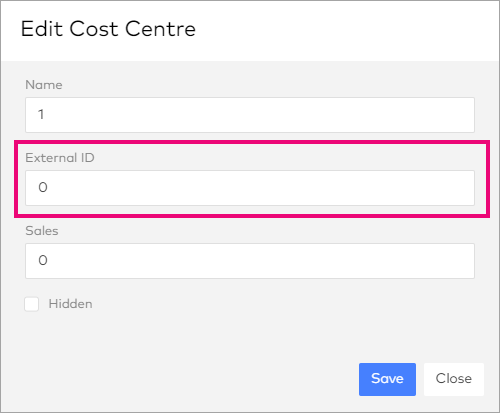Close the Edit Cost Centre dialog
Image resolution: width=500 pixels, height=413 pixels.
pos(454,379)
